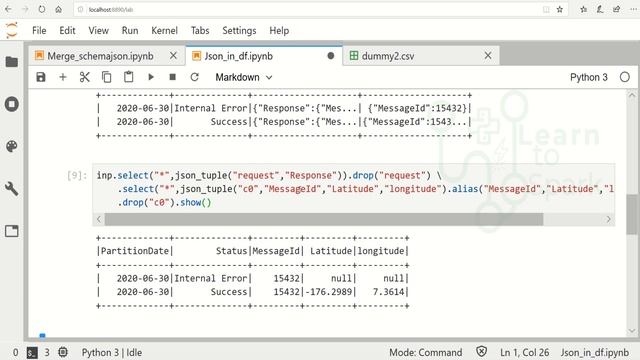This screenshot has width=640, height=360.
Task: Click the [9]: cell prompt
Action: click(77, 176)
